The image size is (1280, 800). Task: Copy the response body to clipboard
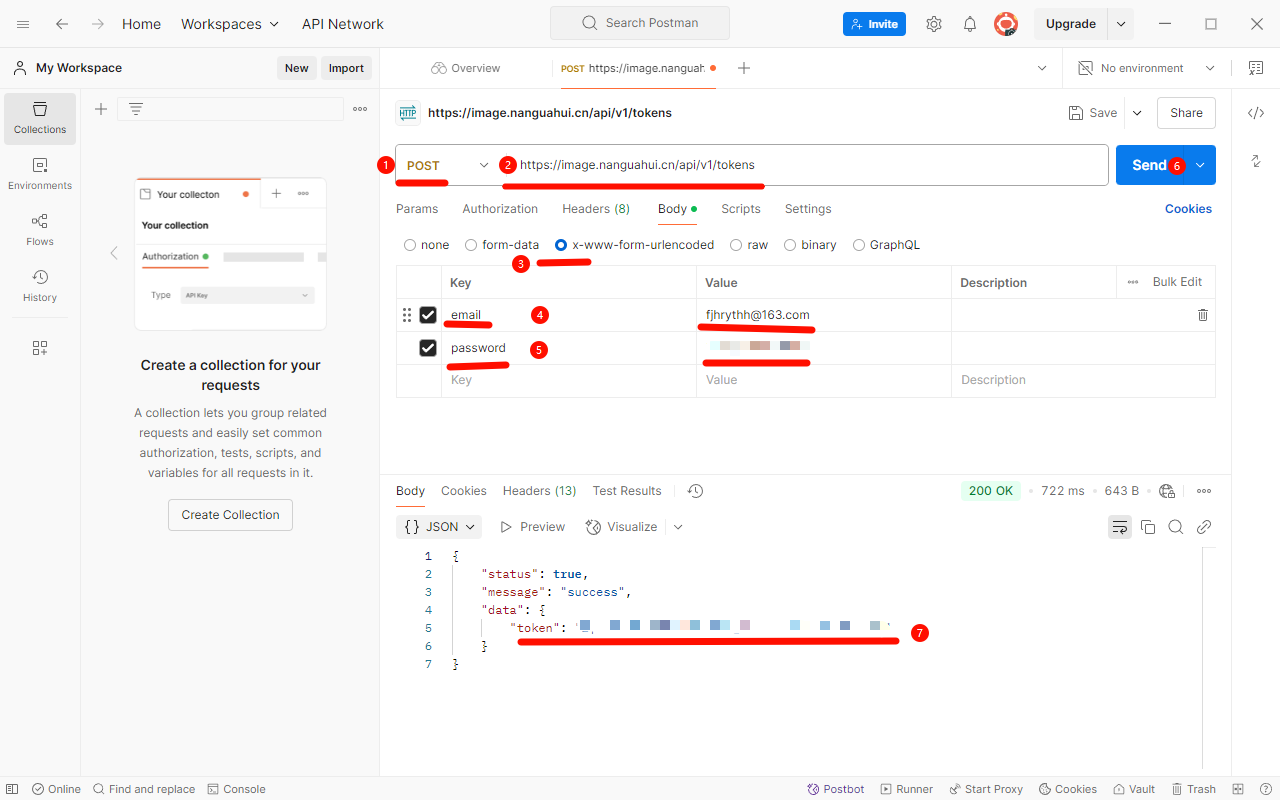[x=1148, y=527]
